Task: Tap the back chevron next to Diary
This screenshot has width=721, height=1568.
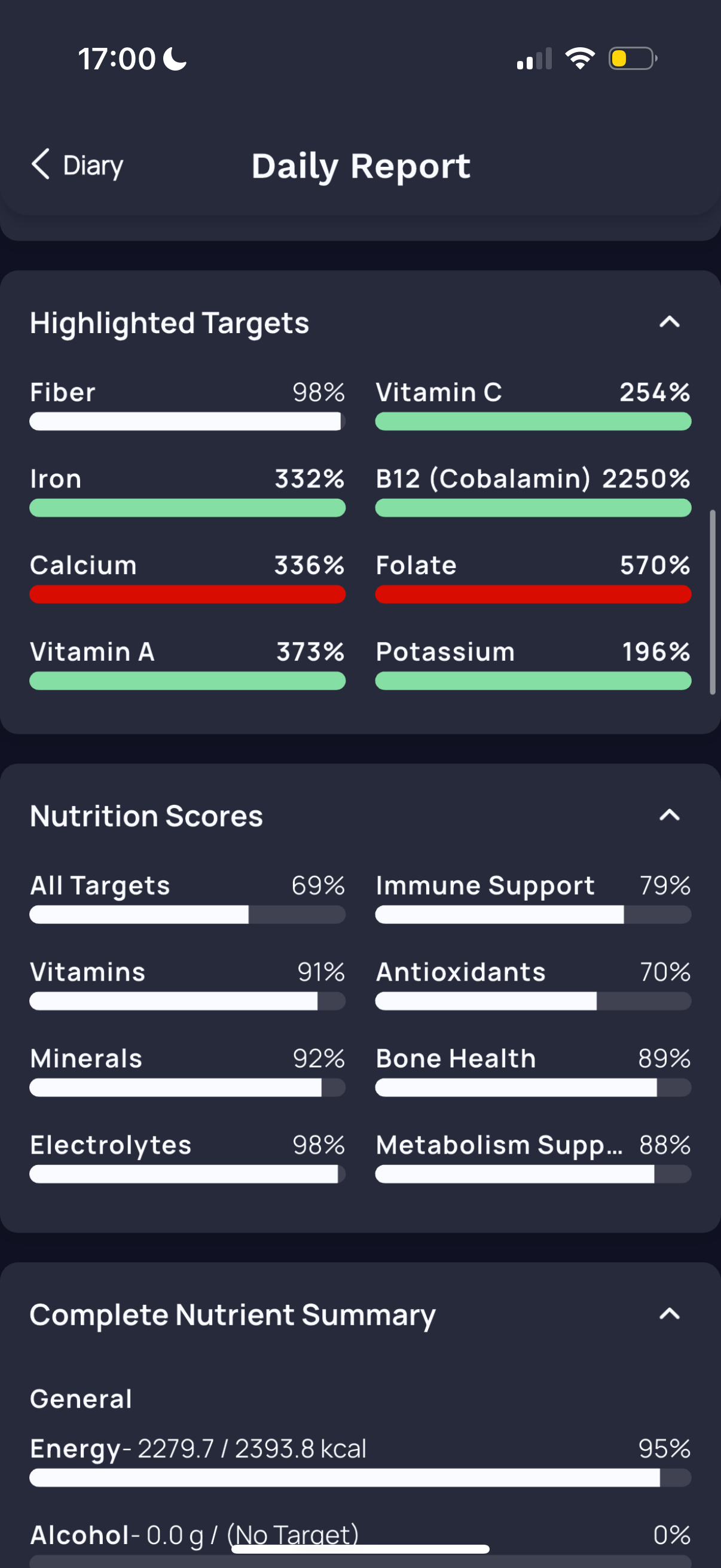Action: point(41,164)
